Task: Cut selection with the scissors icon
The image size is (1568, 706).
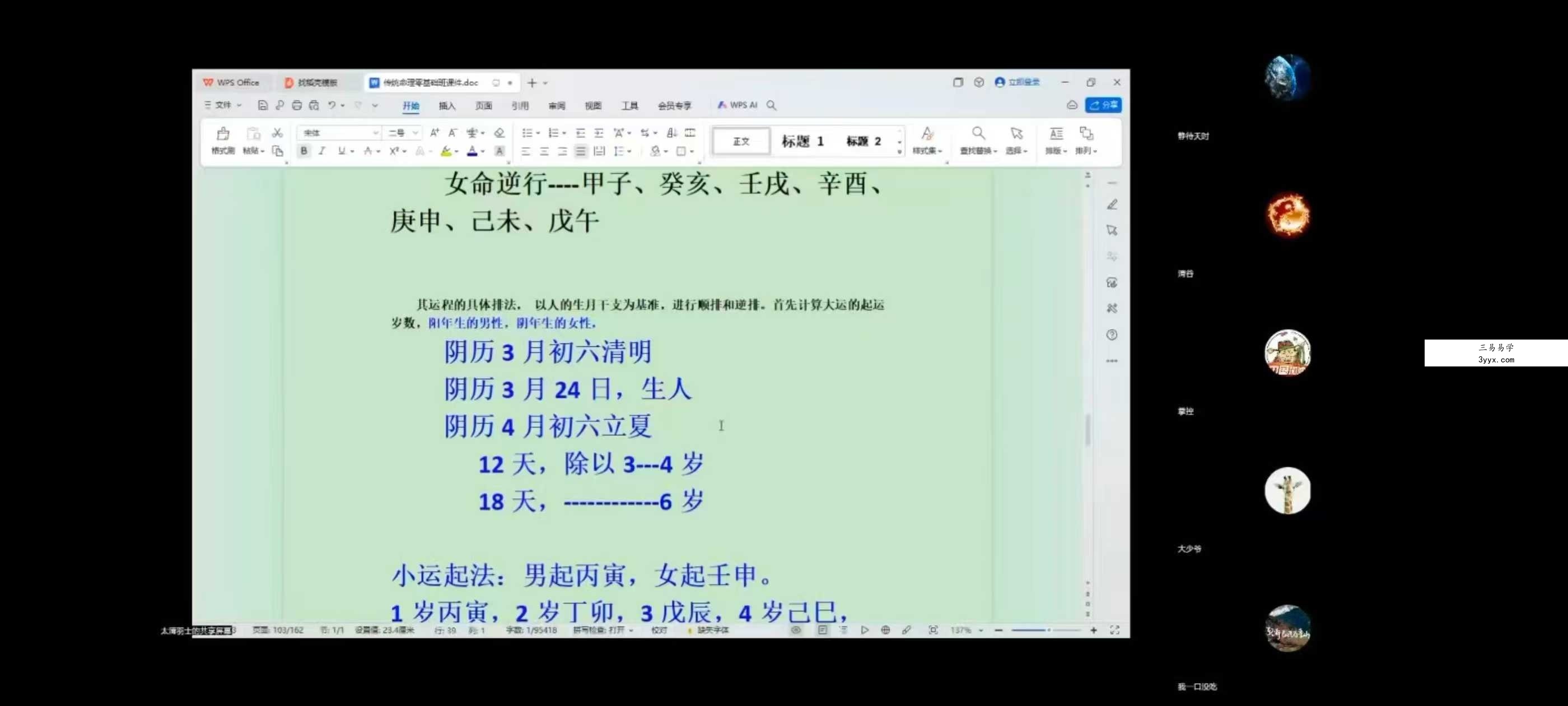Action: 277,133
